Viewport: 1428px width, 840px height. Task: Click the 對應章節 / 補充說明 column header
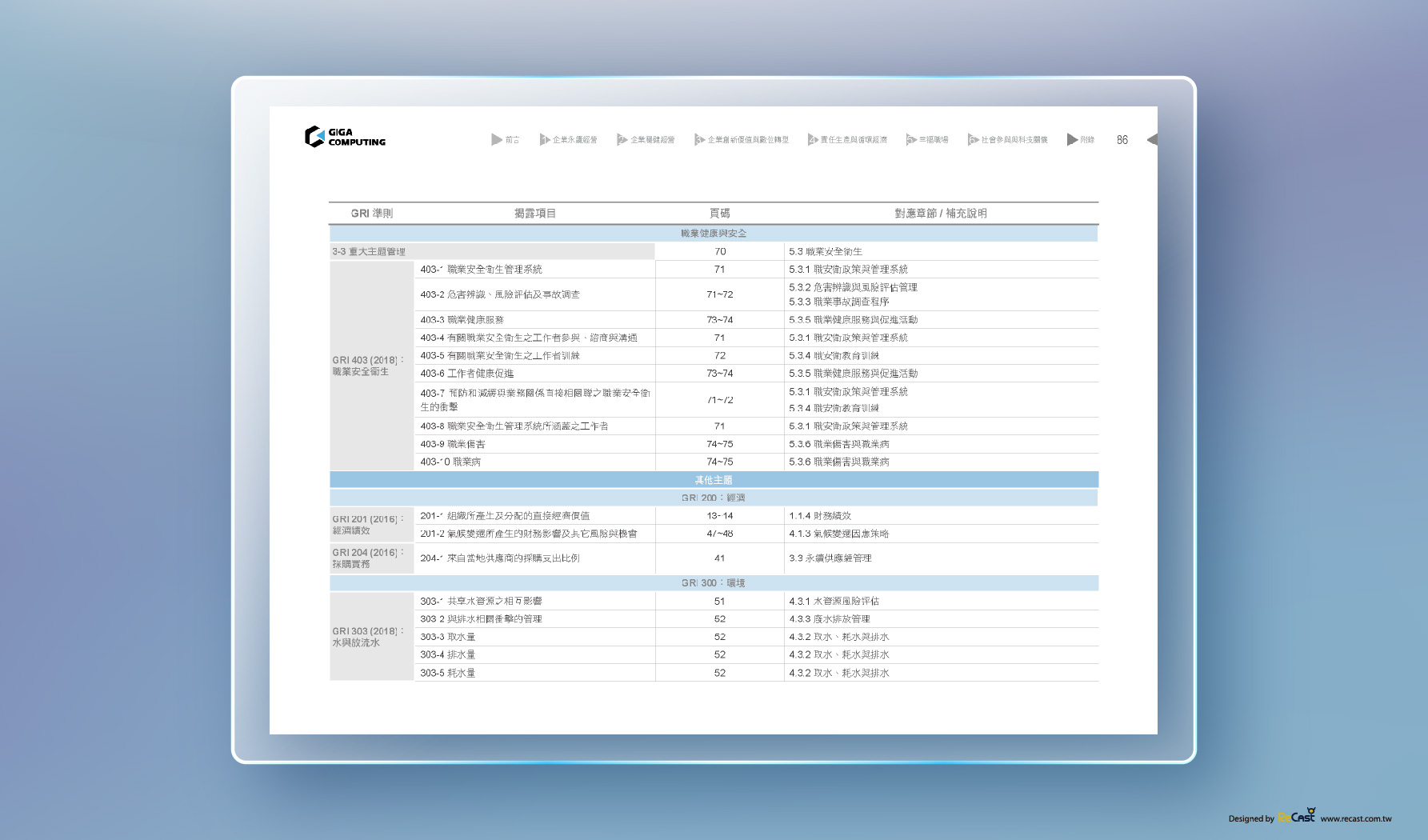click(941, 213)
